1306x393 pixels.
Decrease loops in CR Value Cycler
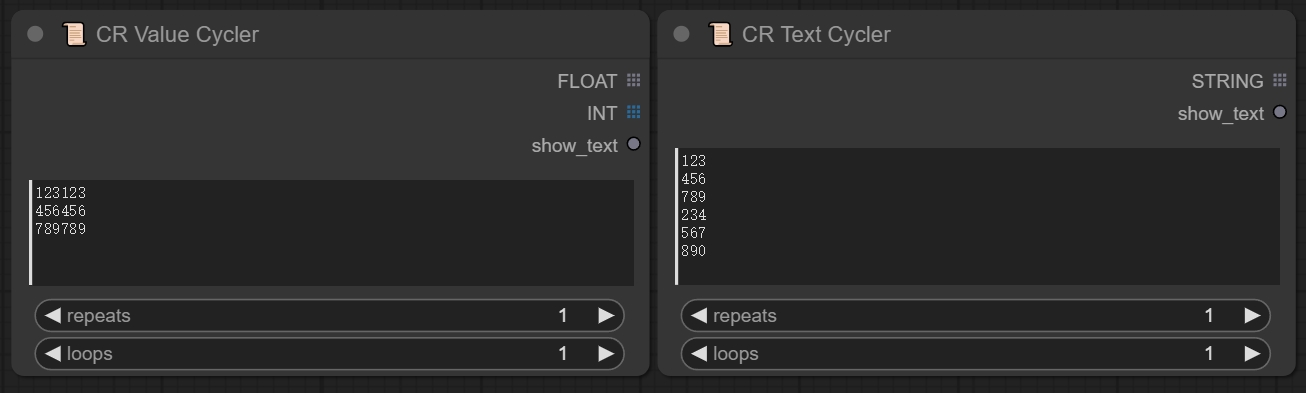(x=53, y=354)
